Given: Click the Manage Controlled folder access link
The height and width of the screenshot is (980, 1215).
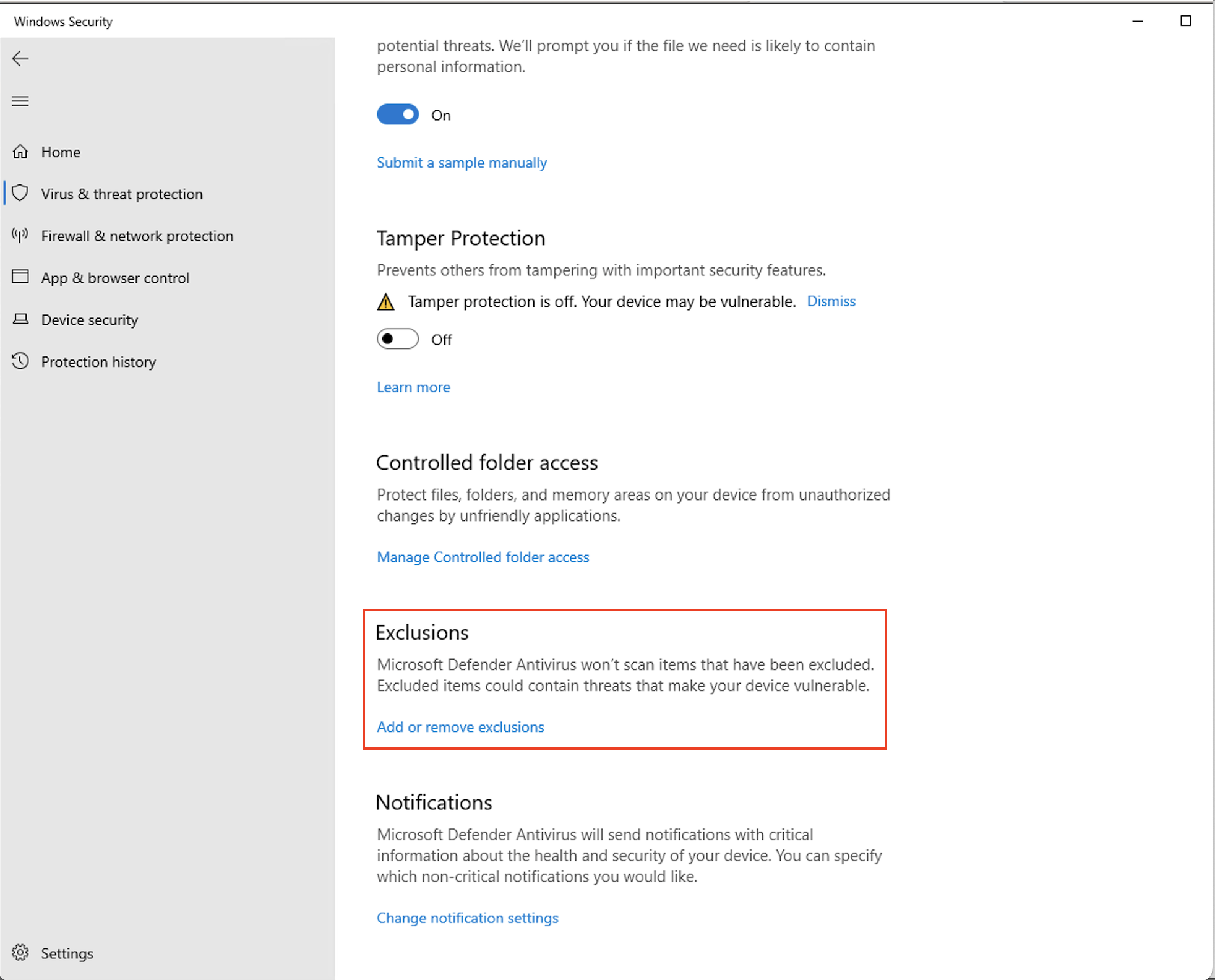Looking at the screenshot, I should coord(482,557).
